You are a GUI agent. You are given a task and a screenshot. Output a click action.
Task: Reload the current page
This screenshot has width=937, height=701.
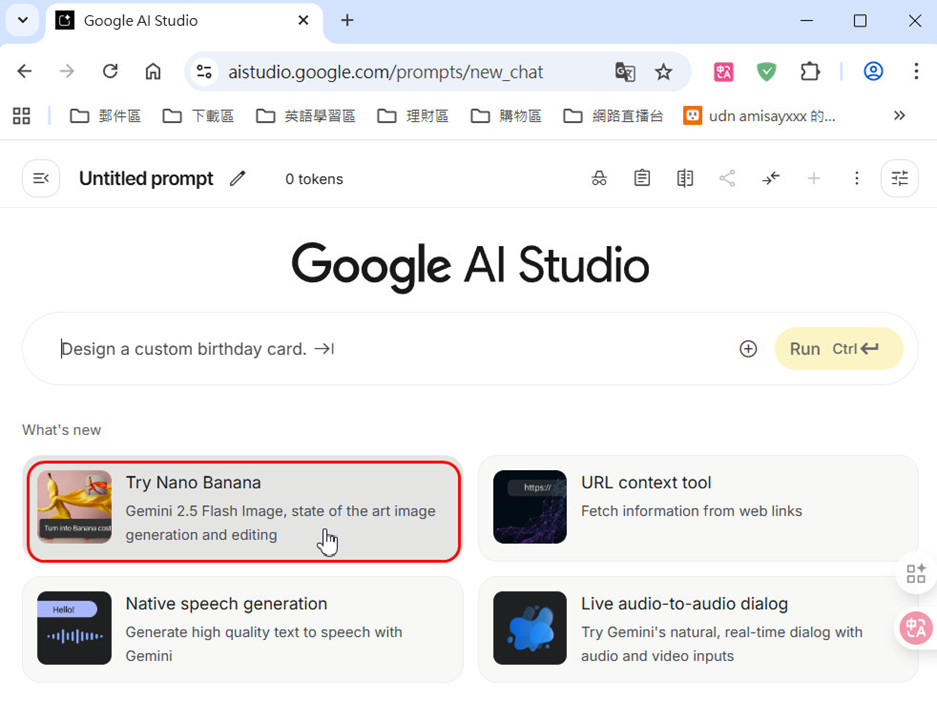[x=111, y=72]
